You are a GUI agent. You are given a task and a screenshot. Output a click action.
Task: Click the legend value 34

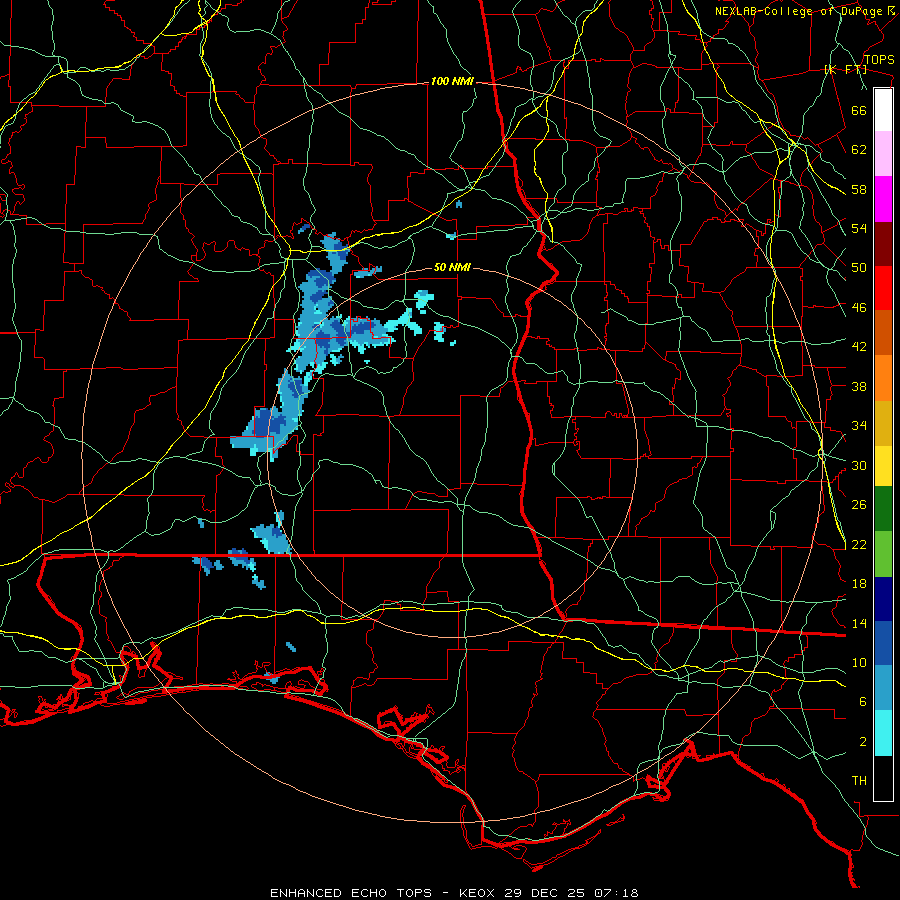pos(859,426)
